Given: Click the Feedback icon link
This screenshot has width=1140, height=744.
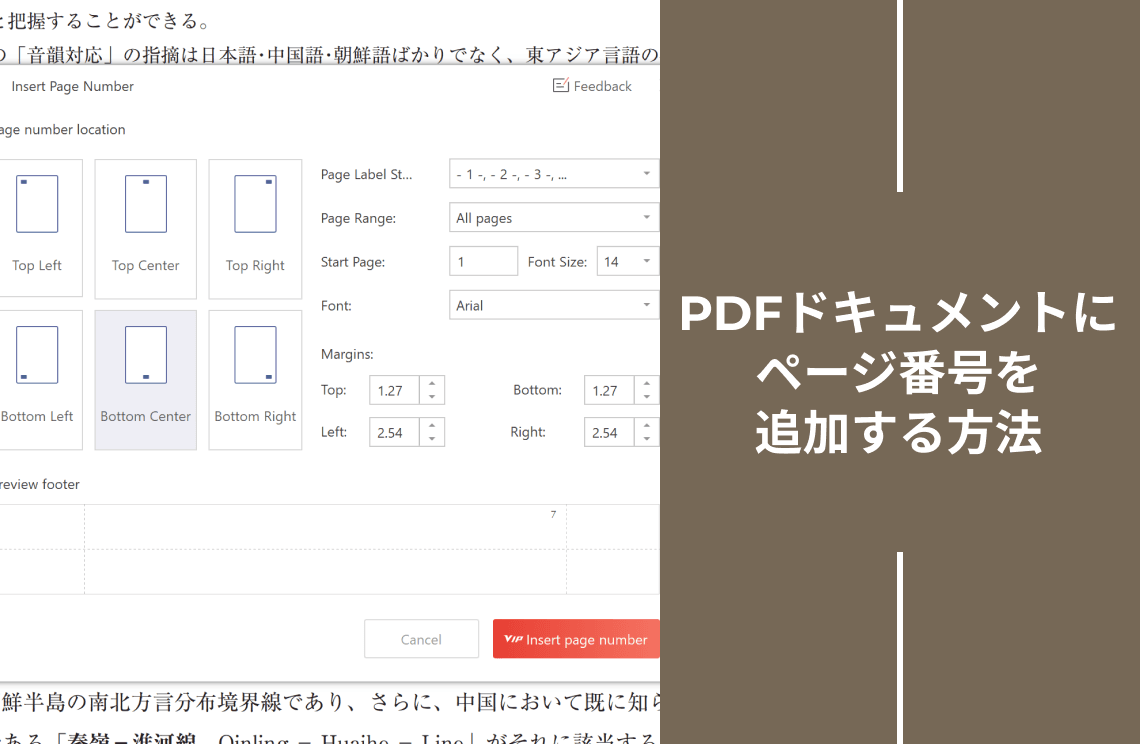Looking at the screenshot, I should coord(592,86).
